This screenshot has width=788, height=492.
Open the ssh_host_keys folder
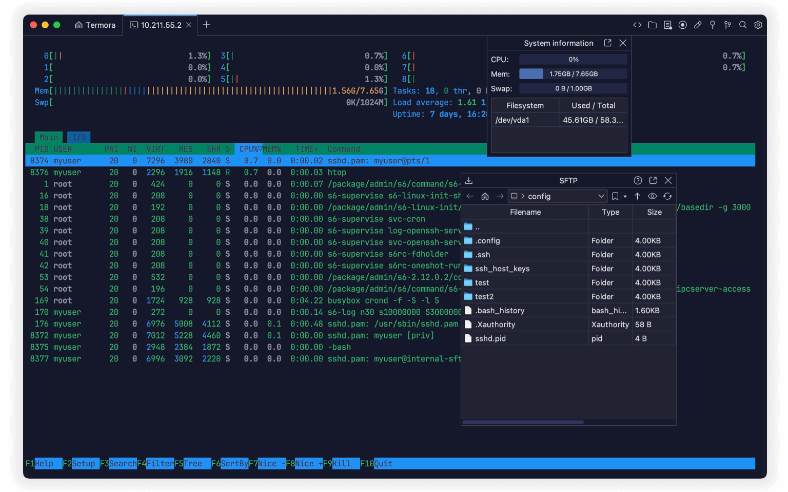pos(502,268)
